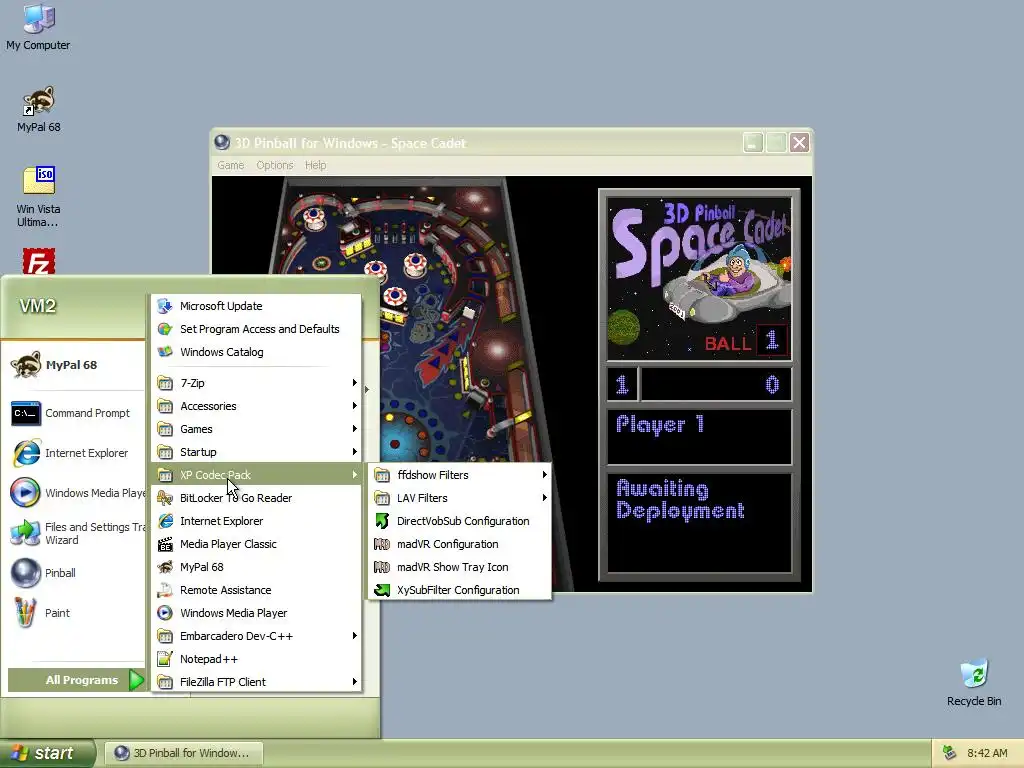
Task: Click the Internet Explorer icon in left Start panel
Action: [x=26, y=453]
